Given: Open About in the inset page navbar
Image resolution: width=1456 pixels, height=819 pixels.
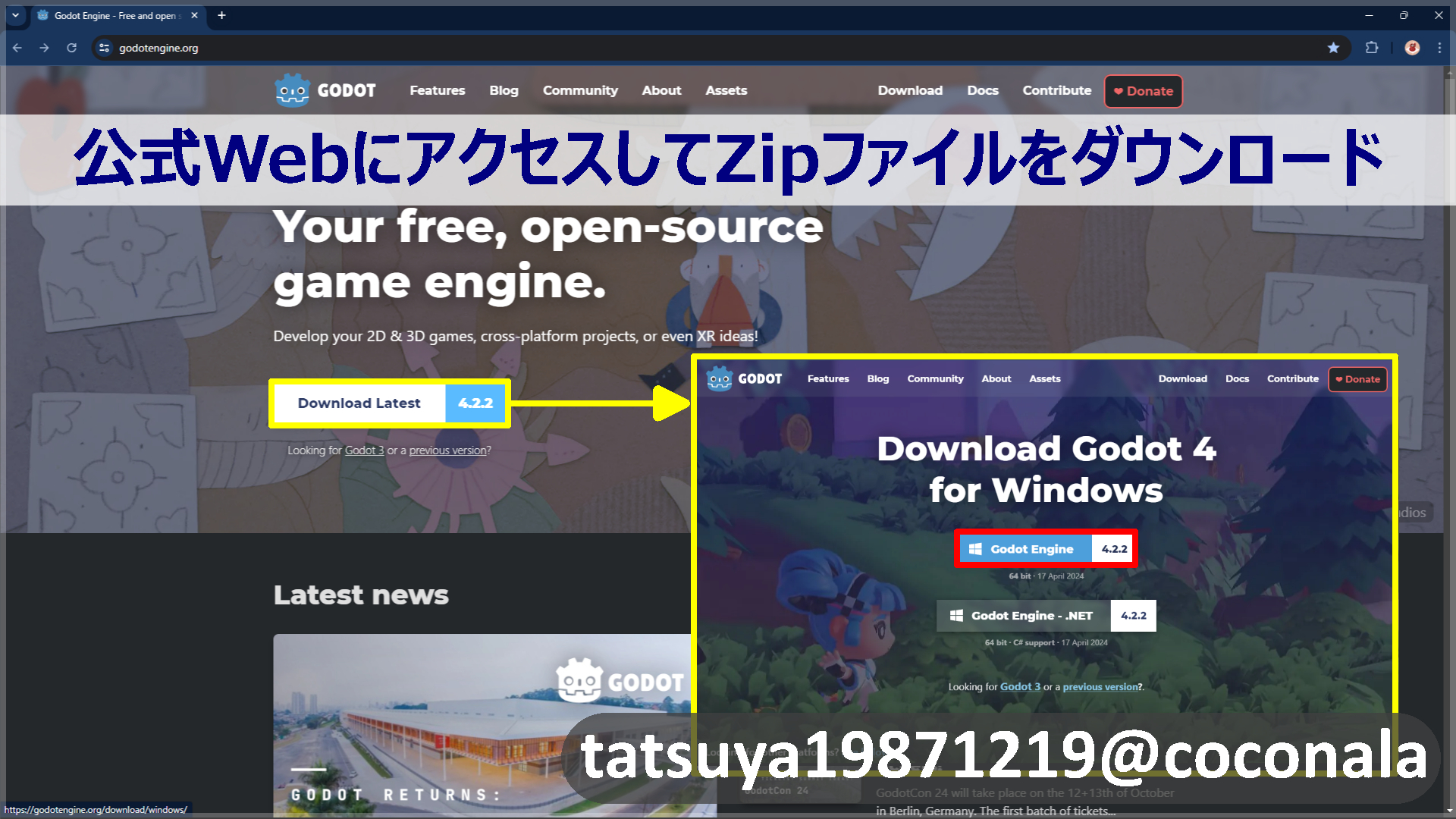Looking at the screenshot, I should coord(996,378).
